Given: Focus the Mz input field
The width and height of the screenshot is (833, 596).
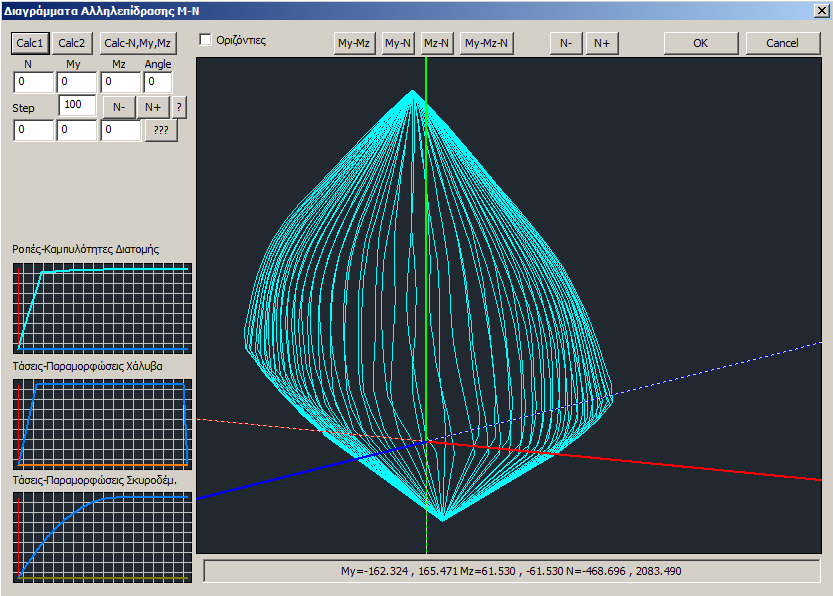Looking at the screenshot, I should [x=121, y=82].
